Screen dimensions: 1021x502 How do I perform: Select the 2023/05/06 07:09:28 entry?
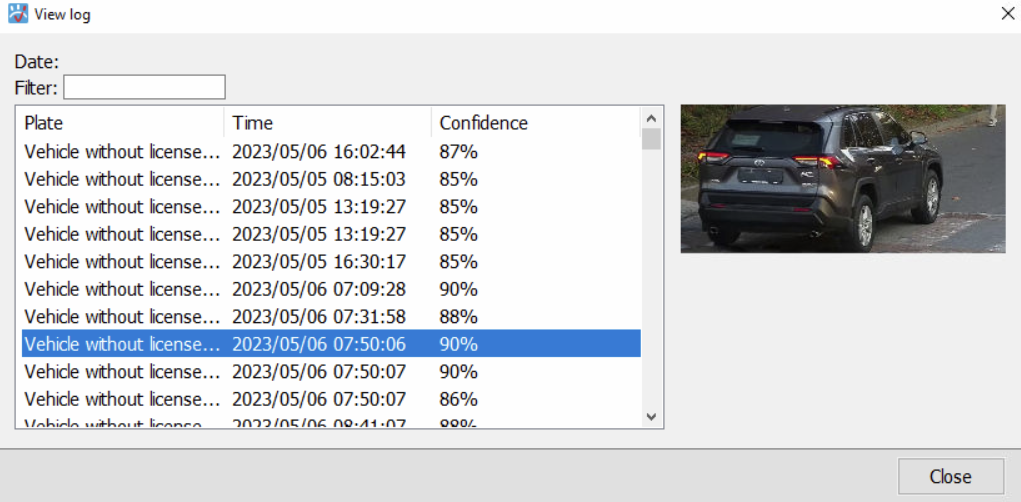tap(331, 289)
